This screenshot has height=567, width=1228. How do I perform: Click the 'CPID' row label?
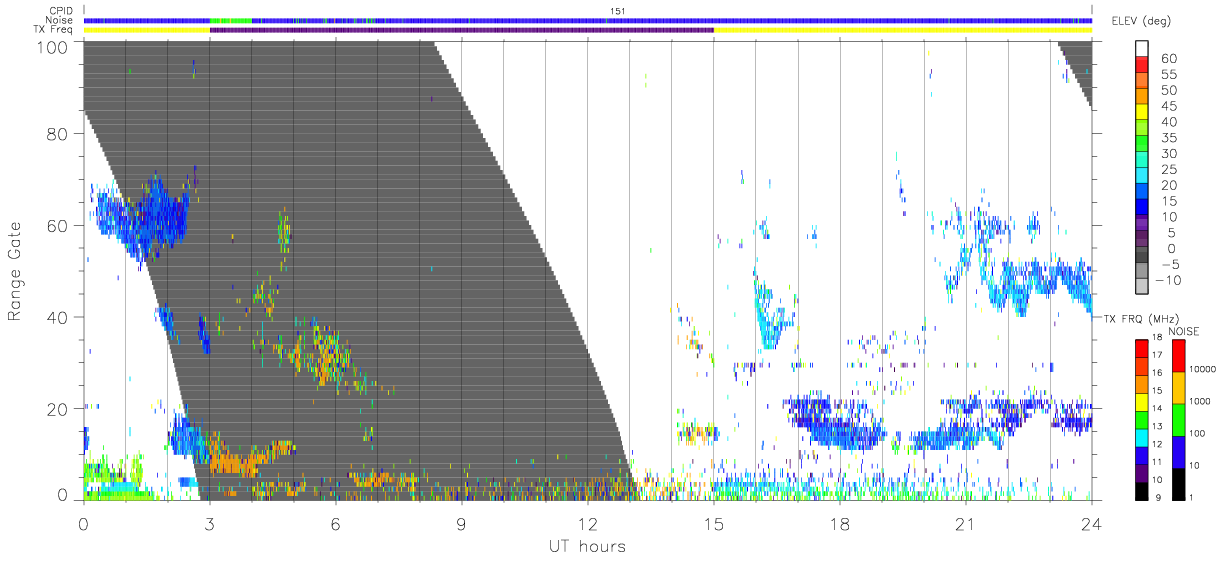pos(62,11)
